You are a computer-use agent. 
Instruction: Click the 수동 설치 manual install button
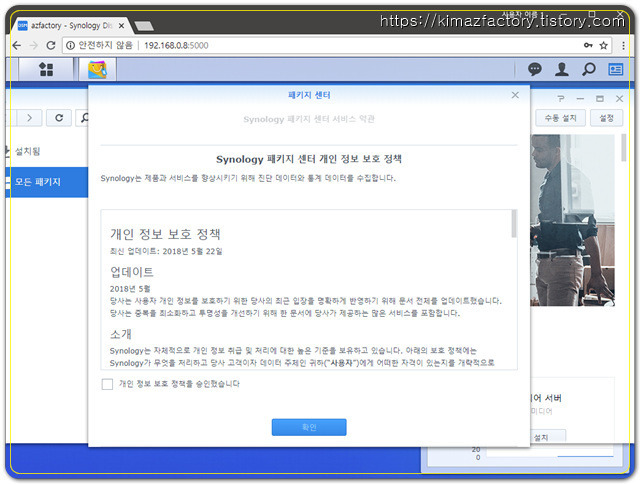point(560,118)
